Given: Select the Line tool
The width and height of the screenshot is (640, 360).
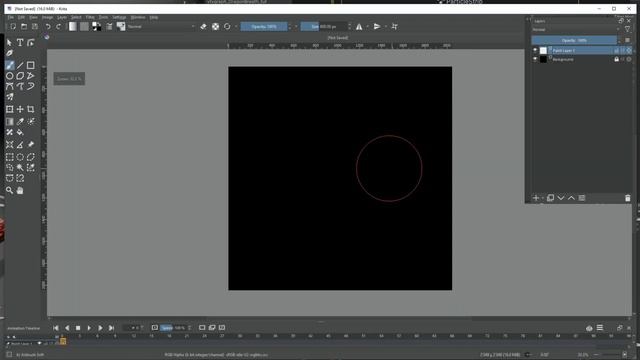Looking at the screenshot, I should click(x=20, y=65).
